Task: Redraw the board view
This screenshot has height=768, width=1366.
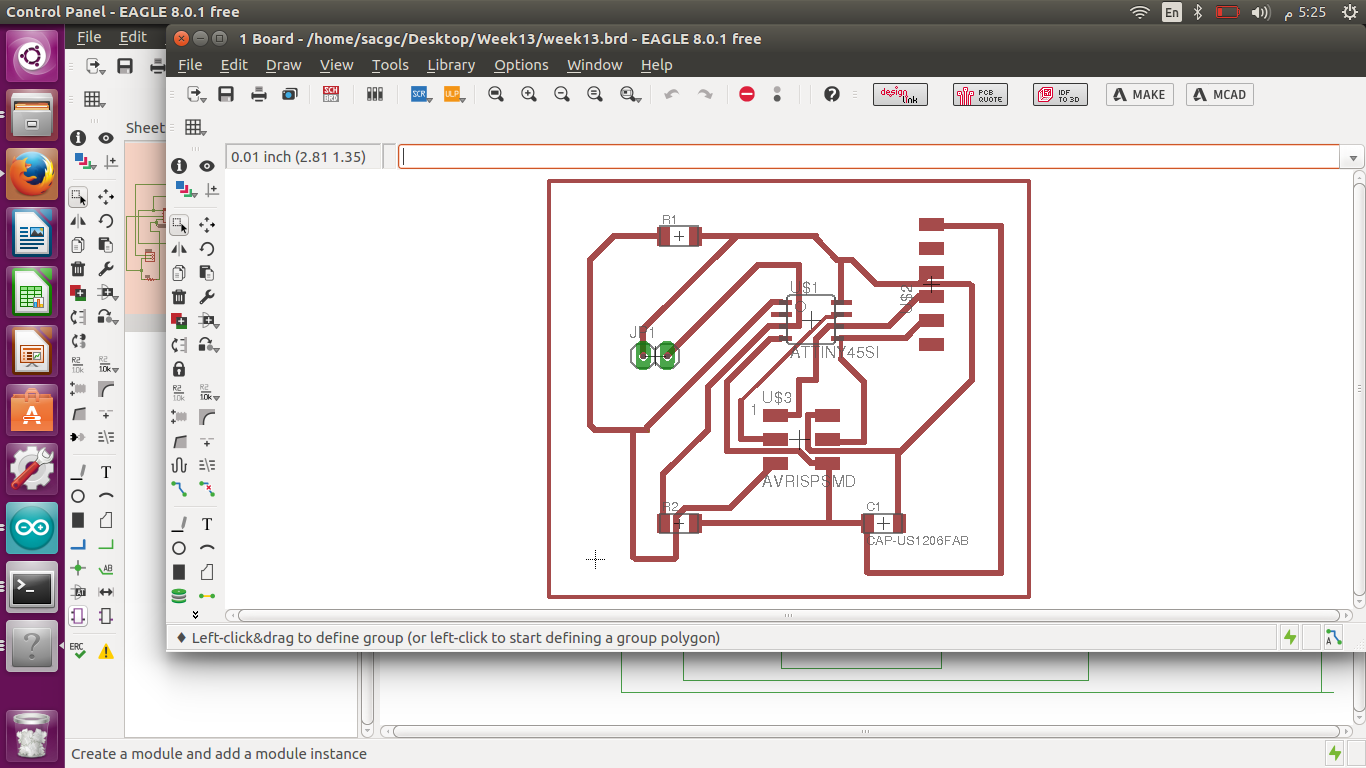Action: coord(595,94)
